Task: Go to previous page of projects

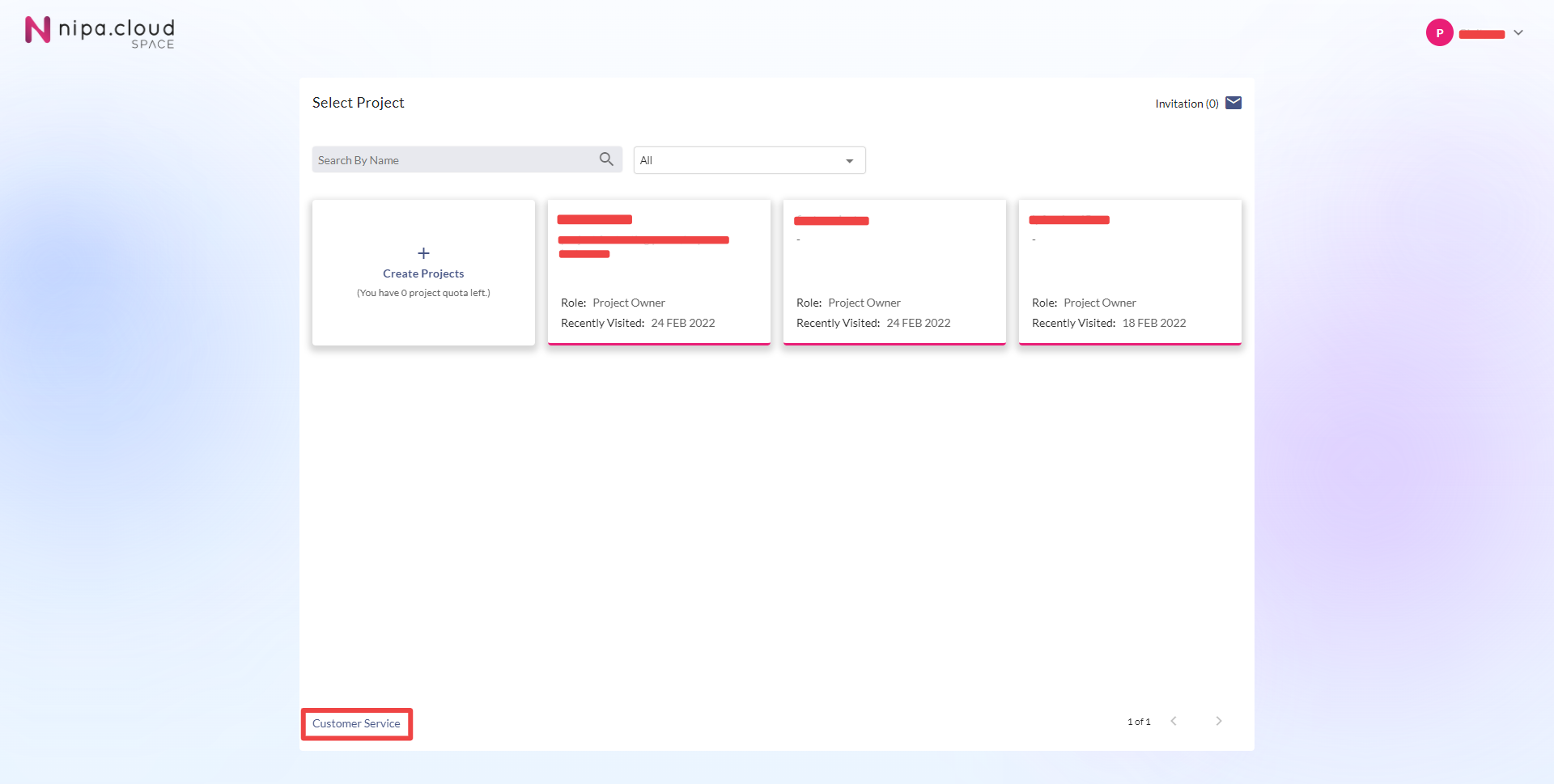Action: point(1174,721)
